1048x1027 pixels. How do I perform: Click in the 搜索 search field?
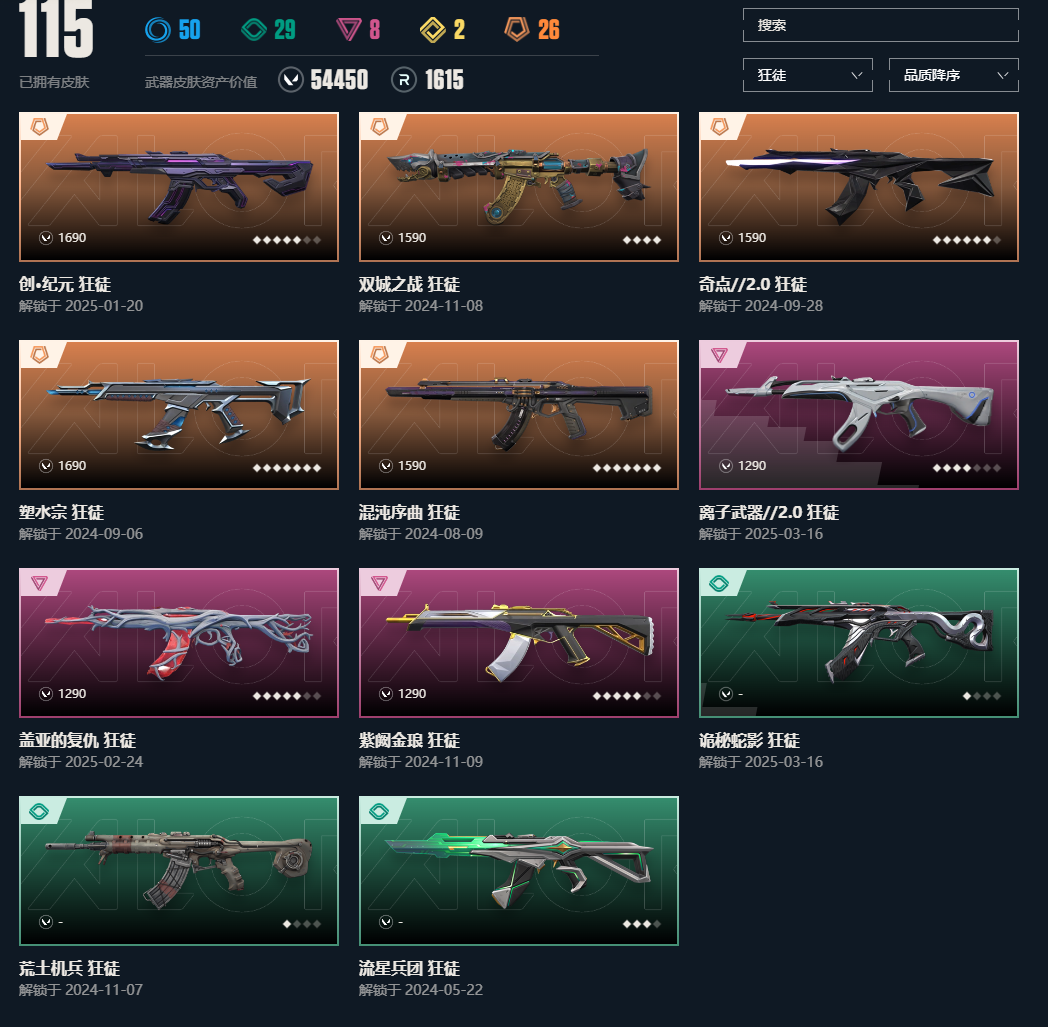tap(880, 25)
